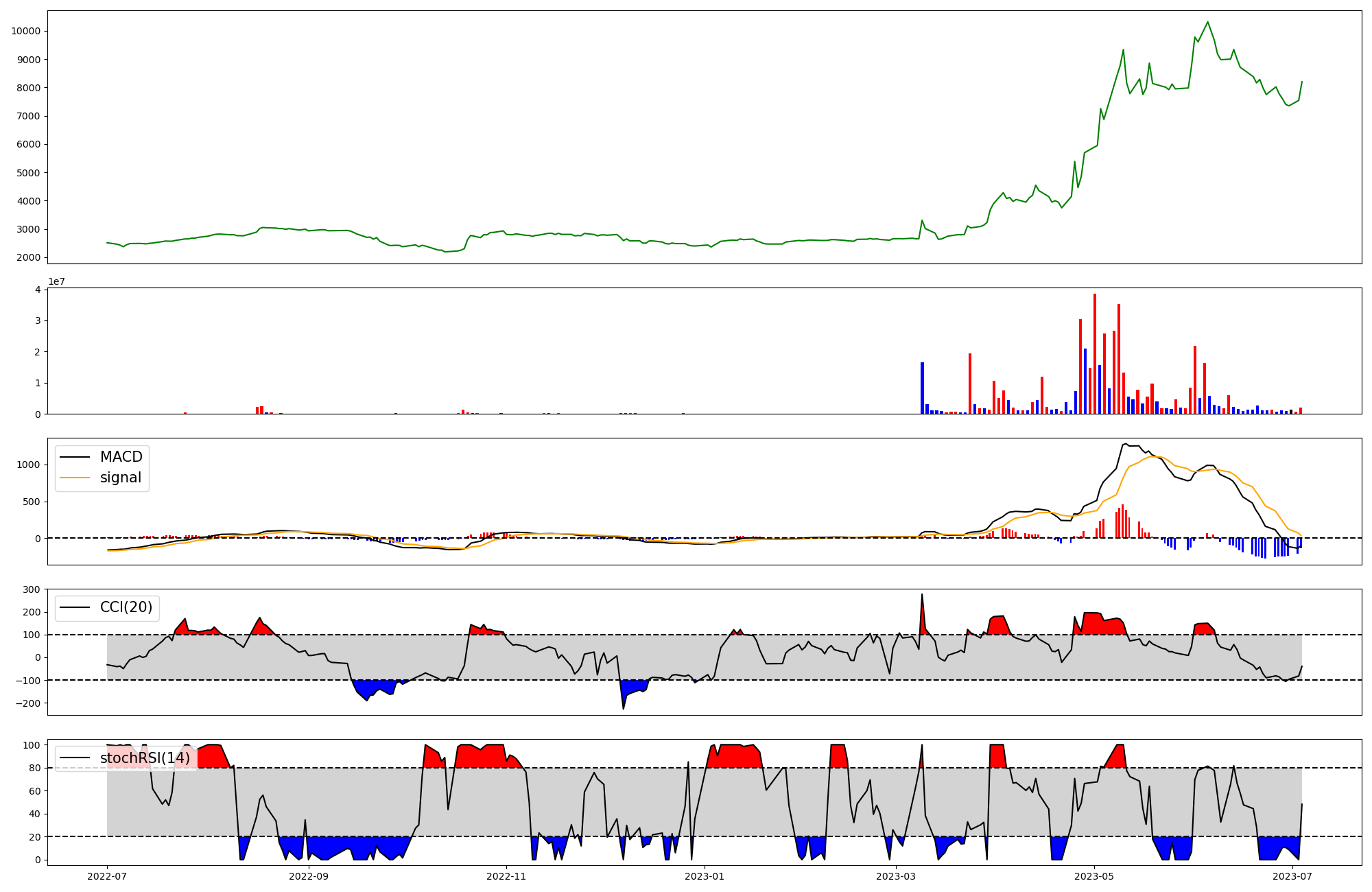
Task: Click the 2022-07 x-axis date label
Action: pos(107,876)
